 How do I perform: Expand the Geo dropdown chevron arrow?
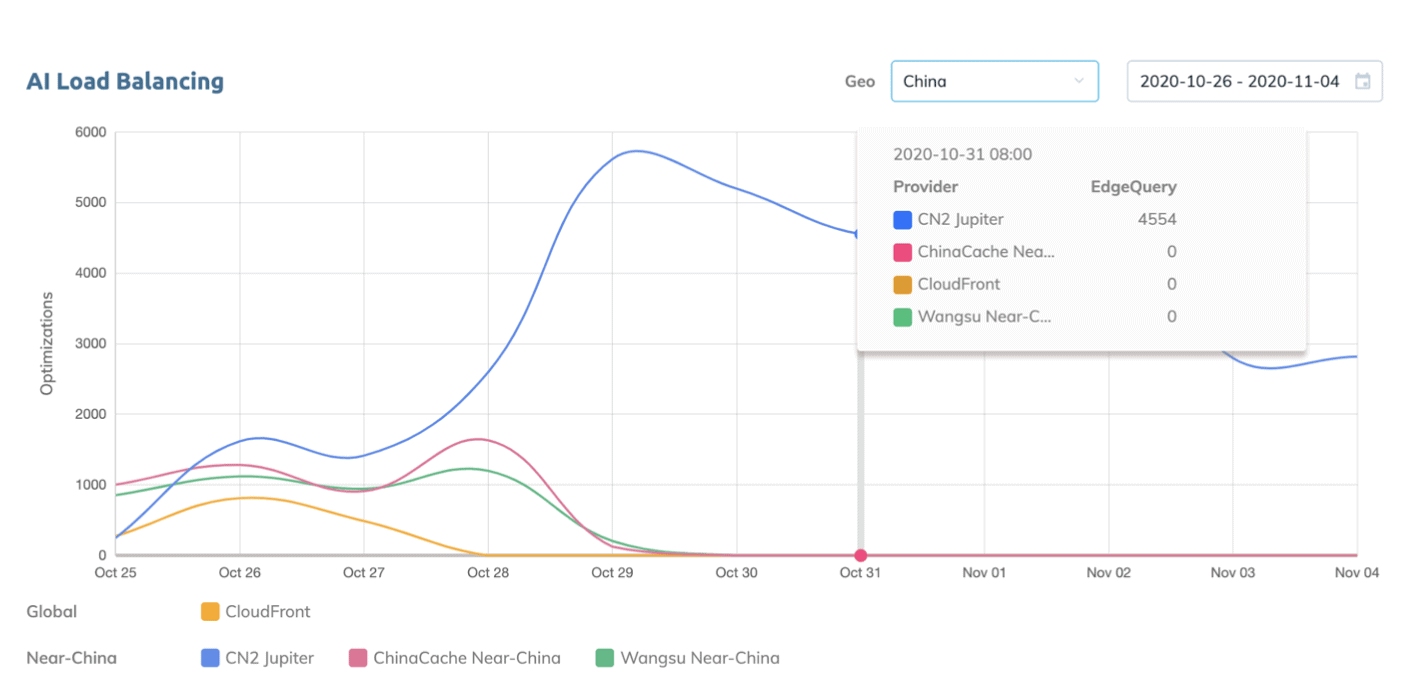coord(1079,81)
